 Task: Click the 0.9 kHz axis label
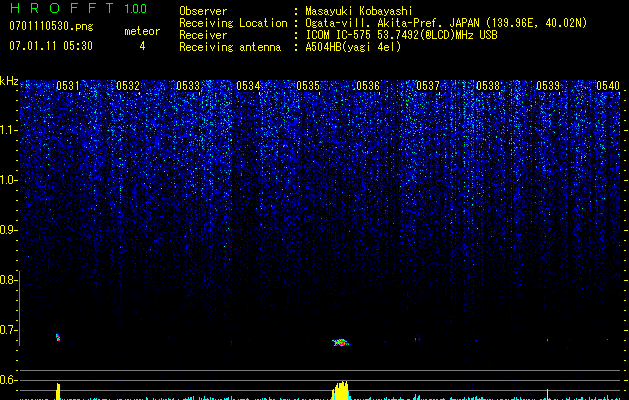click(8, 230)
